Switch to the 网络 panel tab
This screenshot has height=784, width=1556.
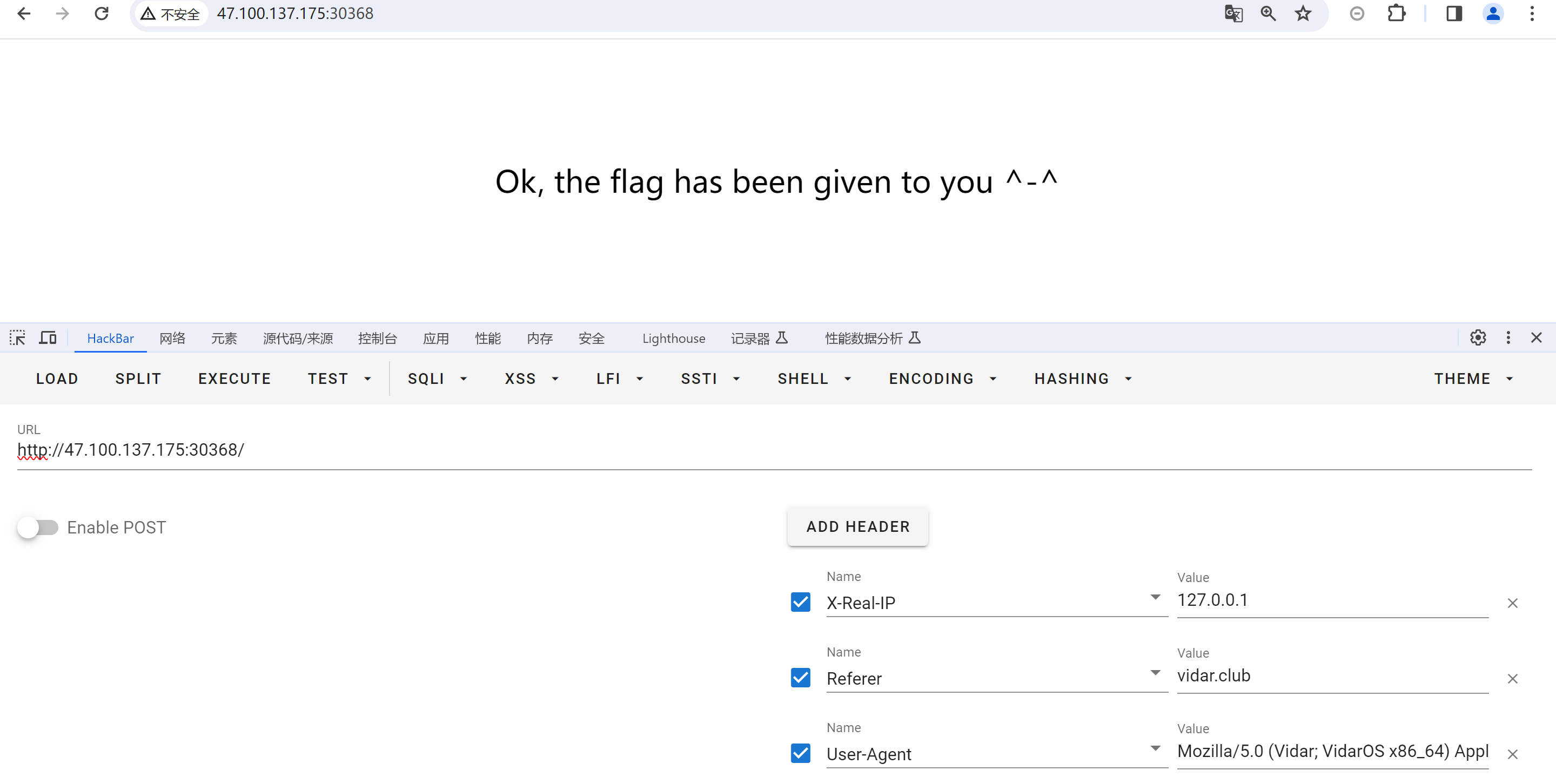173,338
